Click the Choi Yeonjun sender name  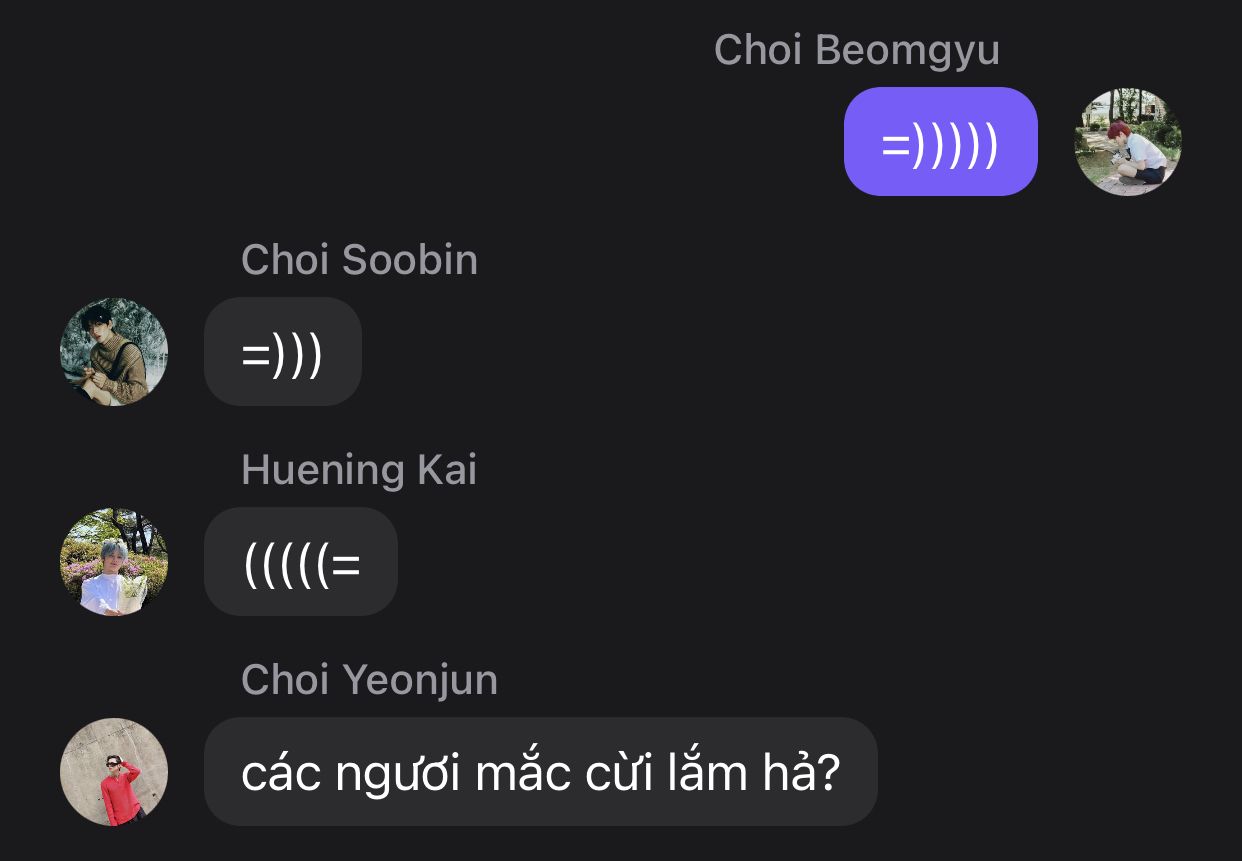click(369, 680)
